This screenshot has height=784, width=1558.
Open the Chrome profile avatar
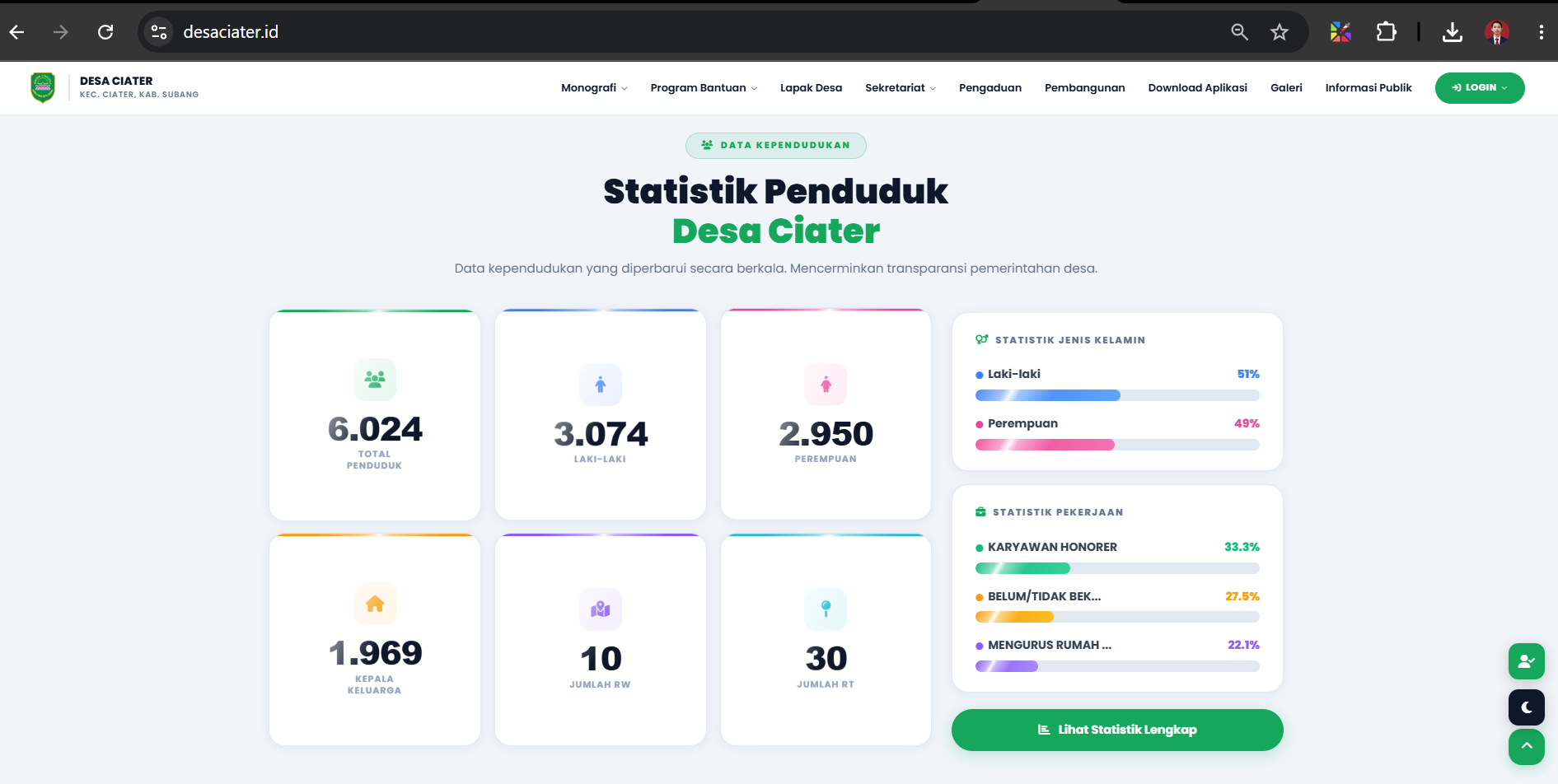click(x=1497, y=32)
